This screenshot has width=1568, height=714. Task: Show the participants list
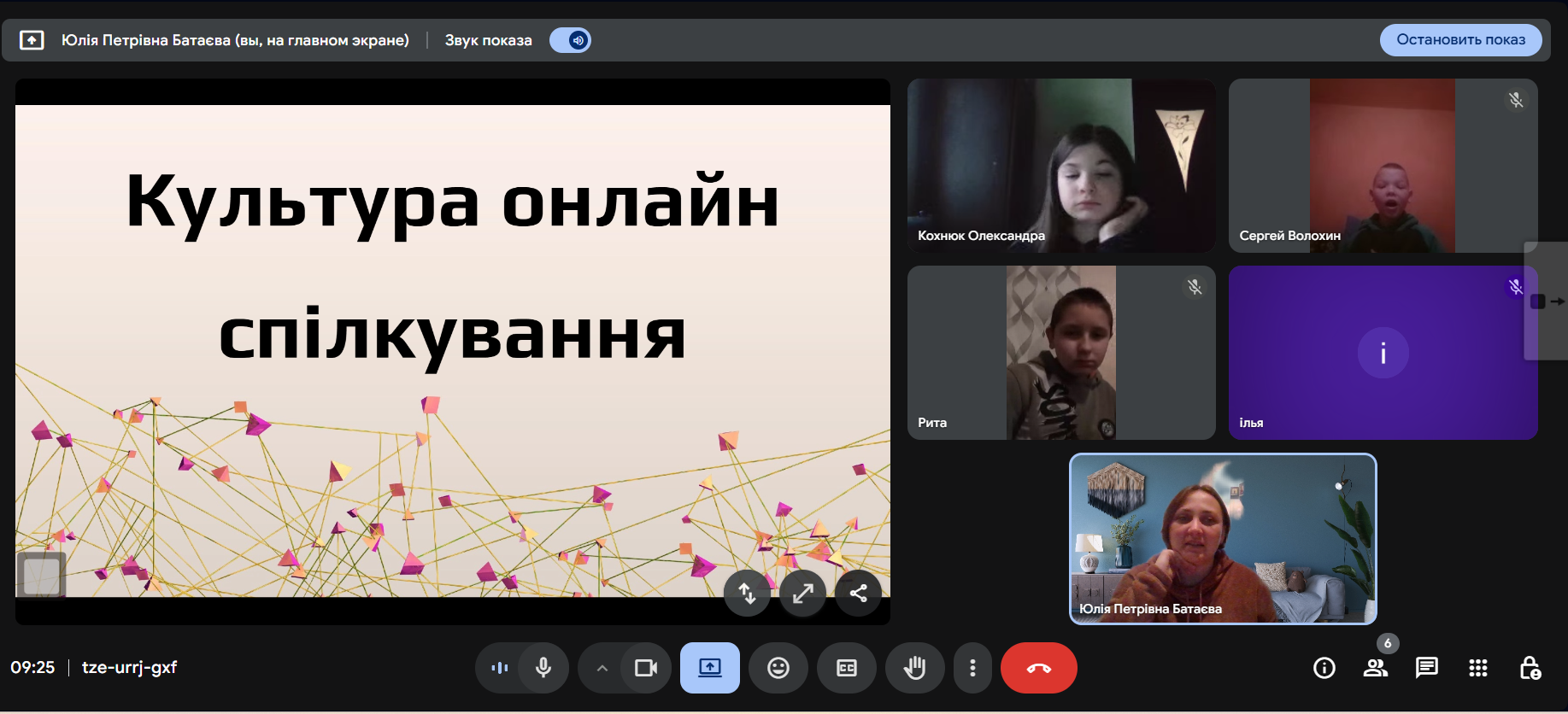[1375, 668]
